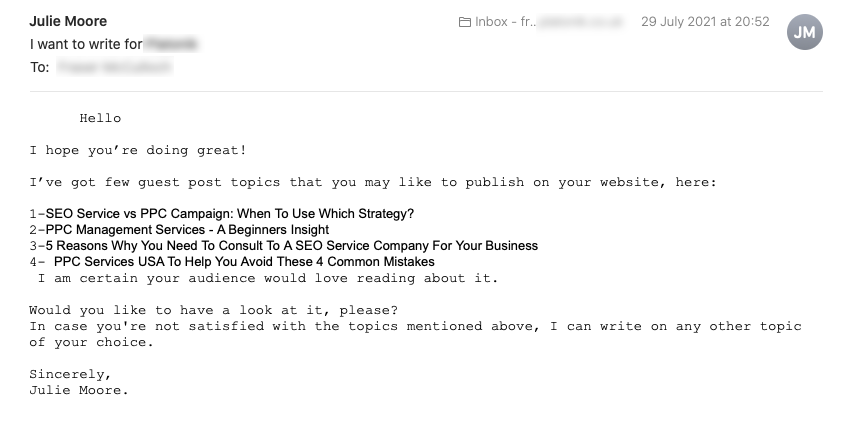The height and width of the screenshot is (427, 850).
Task: Click the date 29 July 2021 at 20:52
Action: [705, 22]
